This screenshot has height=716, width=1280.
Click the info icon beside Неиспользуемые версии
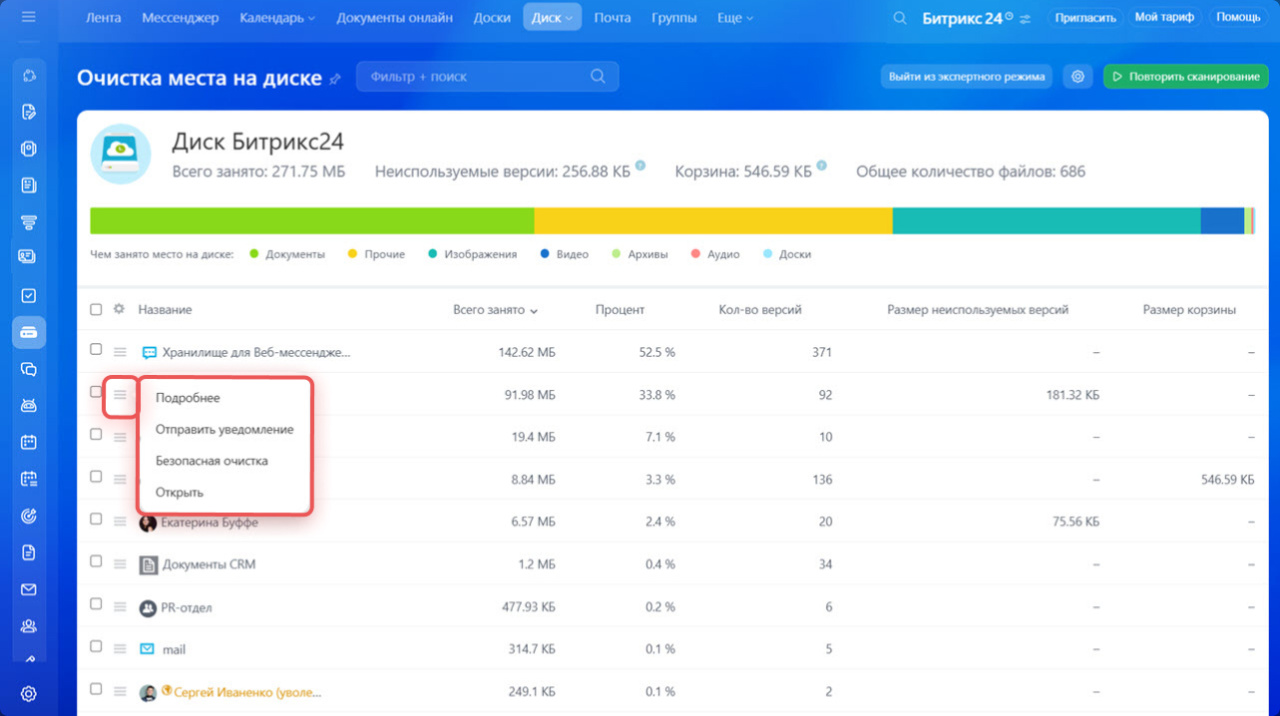(640, 165)
